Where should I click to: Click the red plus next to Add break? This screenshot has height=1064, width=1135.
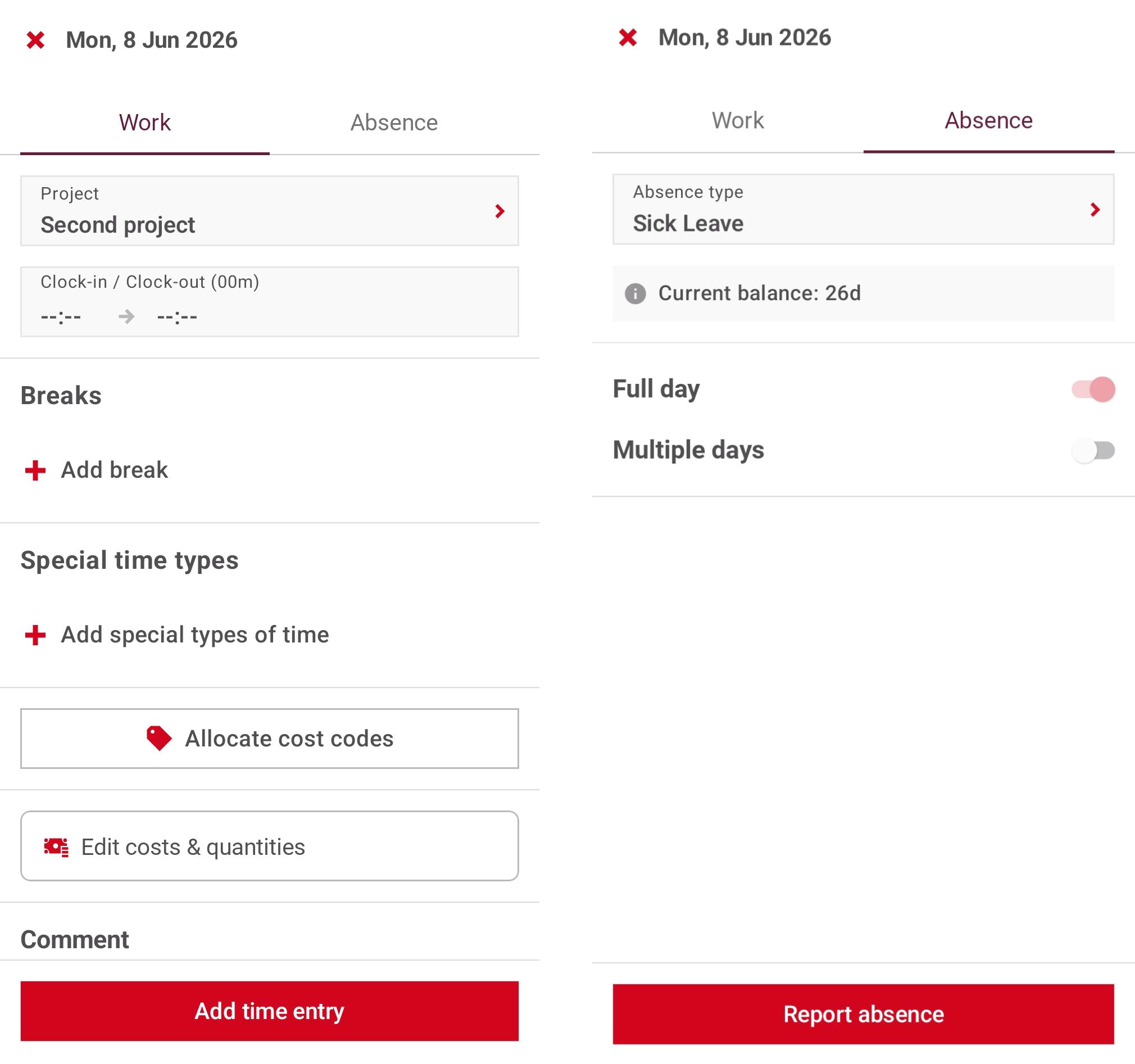tap(35, 470)
